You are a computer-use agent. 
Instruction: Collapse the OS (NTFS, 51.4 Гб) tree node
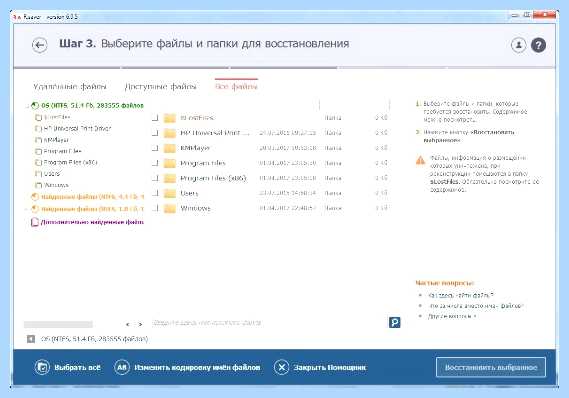click(27, 106)
